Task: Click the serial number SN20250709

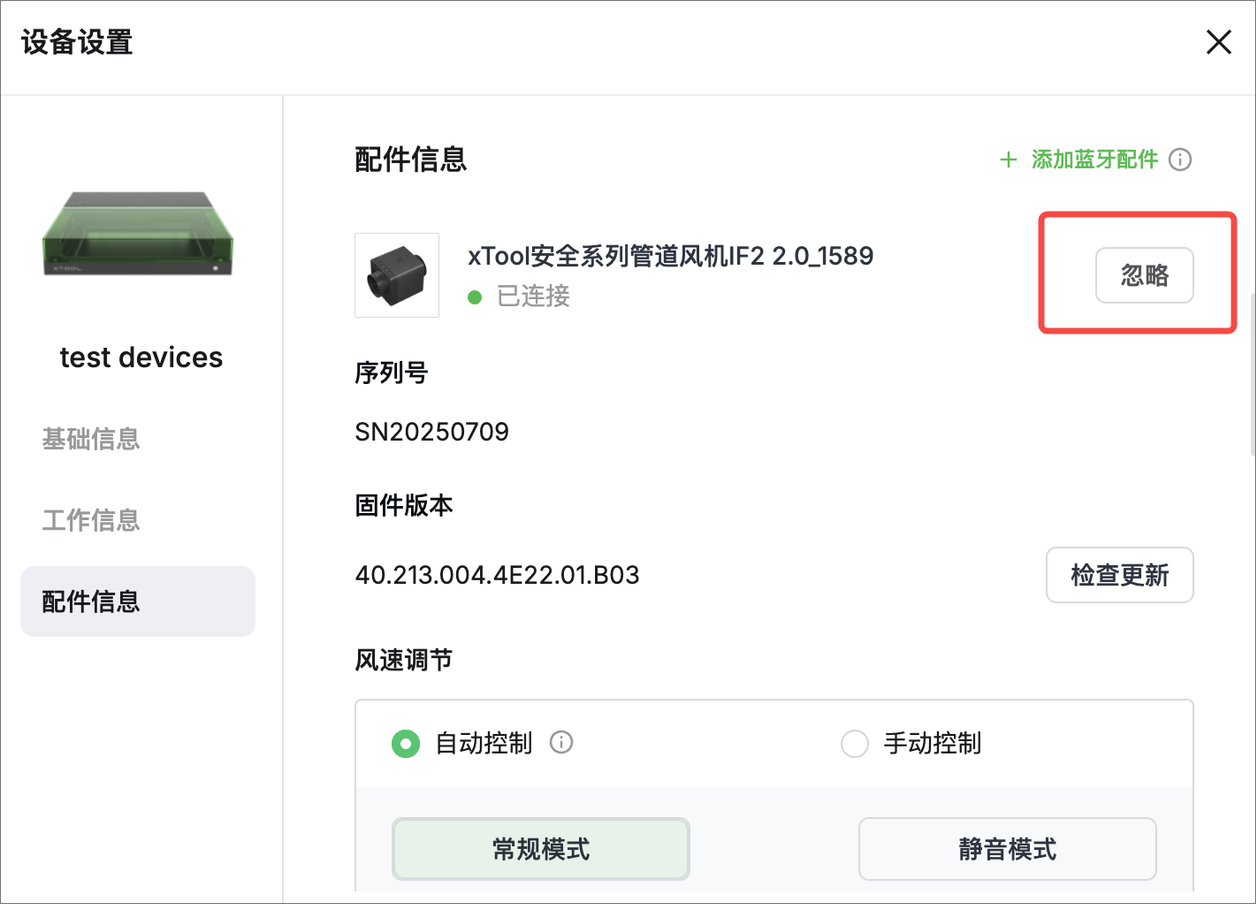Action: pyautogui.click(x=432, y=432)
